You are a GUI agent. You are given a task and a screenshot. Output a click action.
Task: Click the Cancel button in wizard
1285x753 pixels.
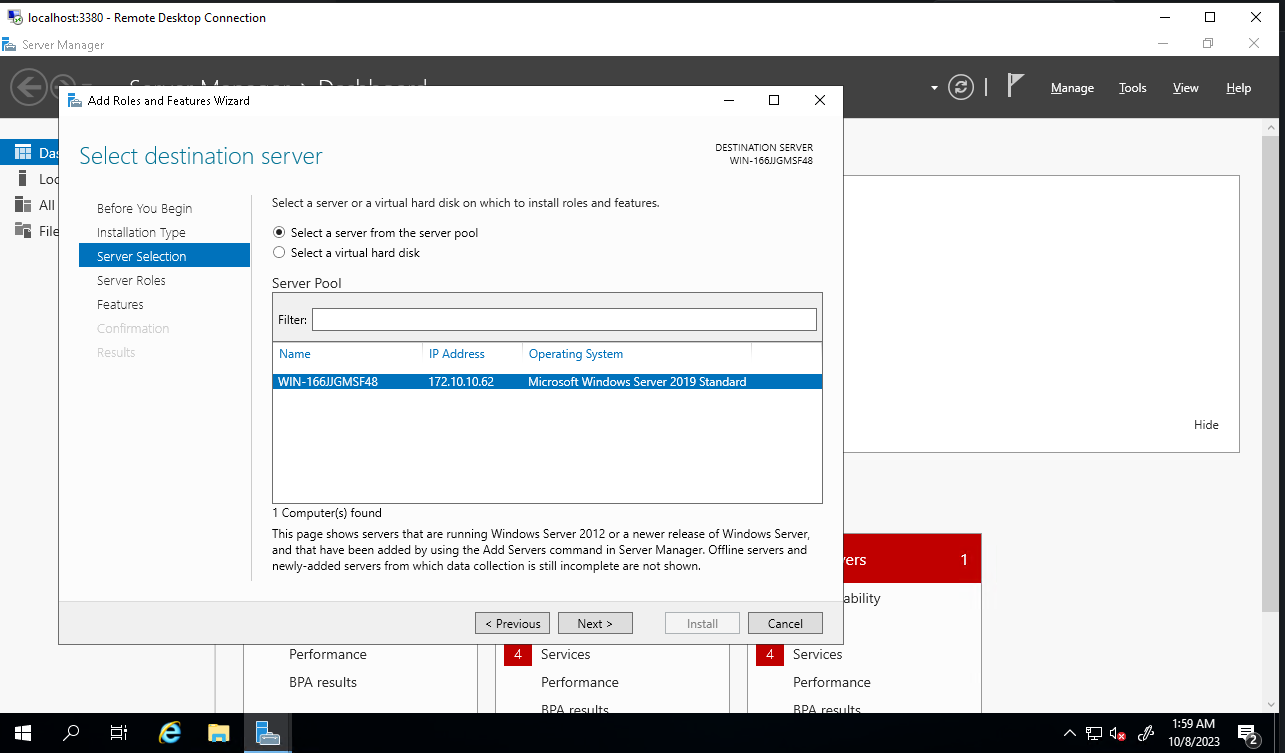(785, 623)
